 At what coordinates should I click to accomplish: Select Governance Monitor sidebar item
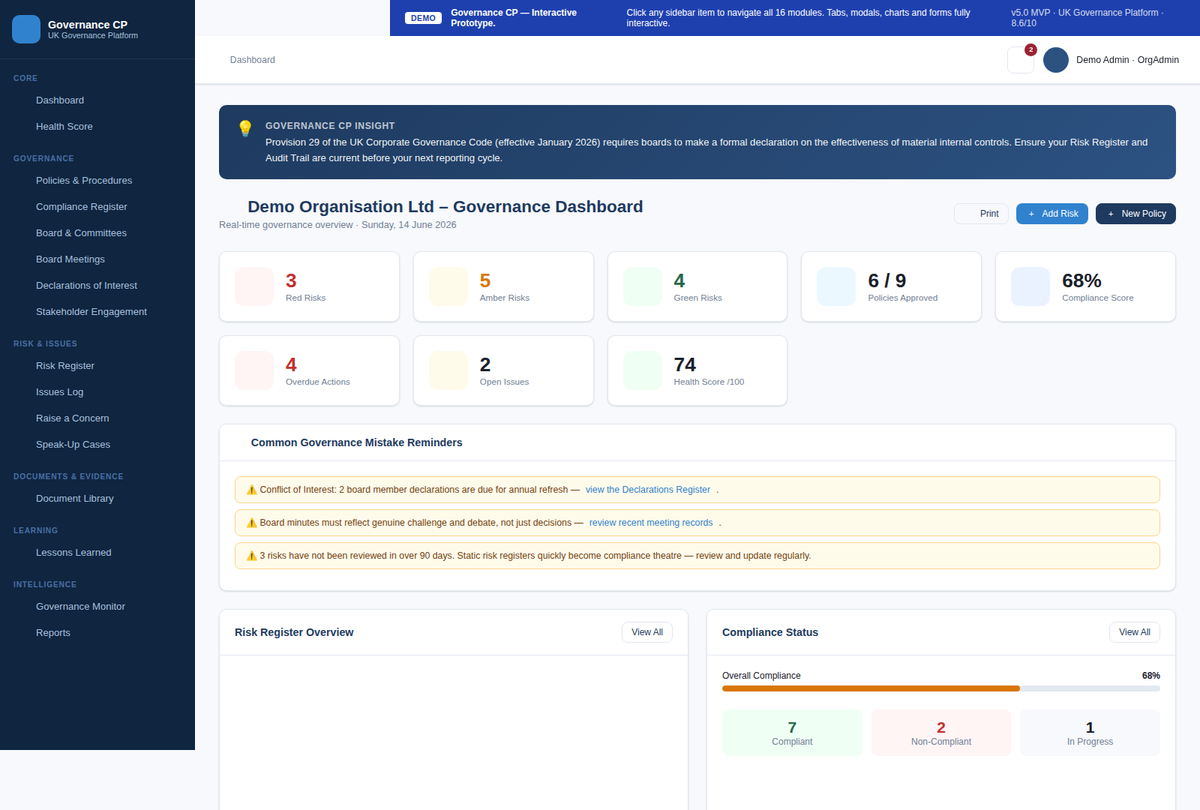97,606
